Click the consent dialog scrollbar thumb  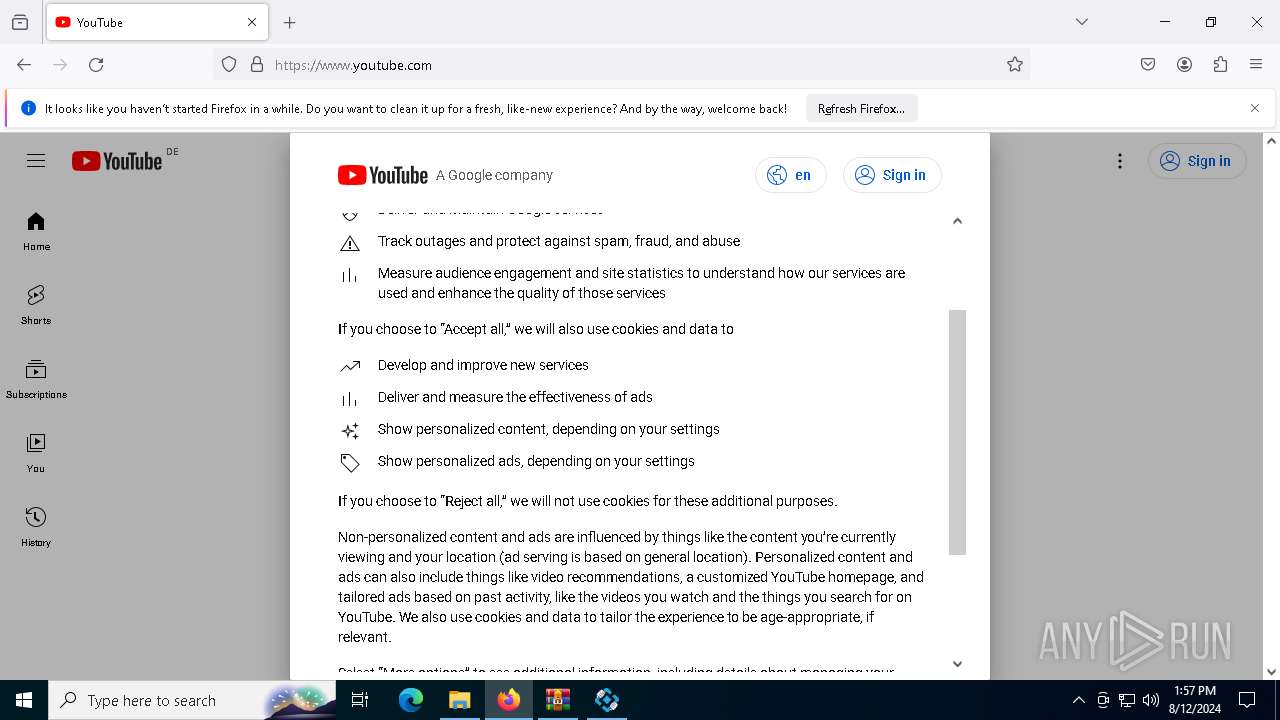(957, 432)
